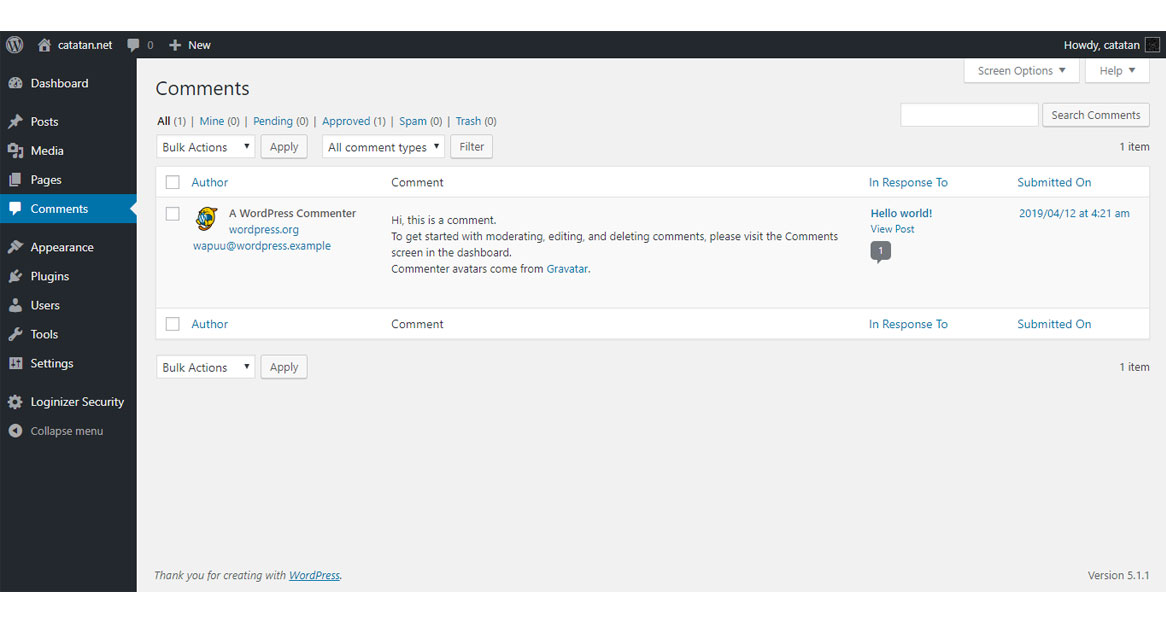The width and height of the screenshot is (1166, 626).
Task: Open the Bulk Actions dropdown
Action: pyautogui.click(x=205, y=146)
